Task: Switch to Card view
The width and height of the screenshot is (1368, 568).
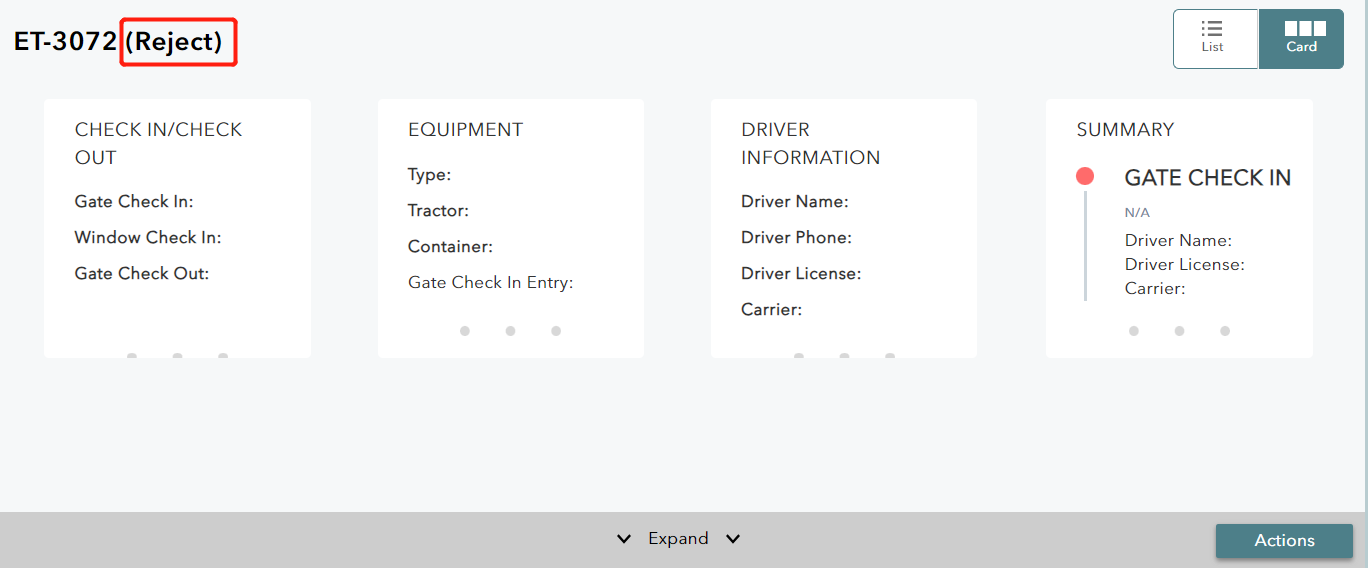Action: pyautogui.click(x=1301, y=39)
